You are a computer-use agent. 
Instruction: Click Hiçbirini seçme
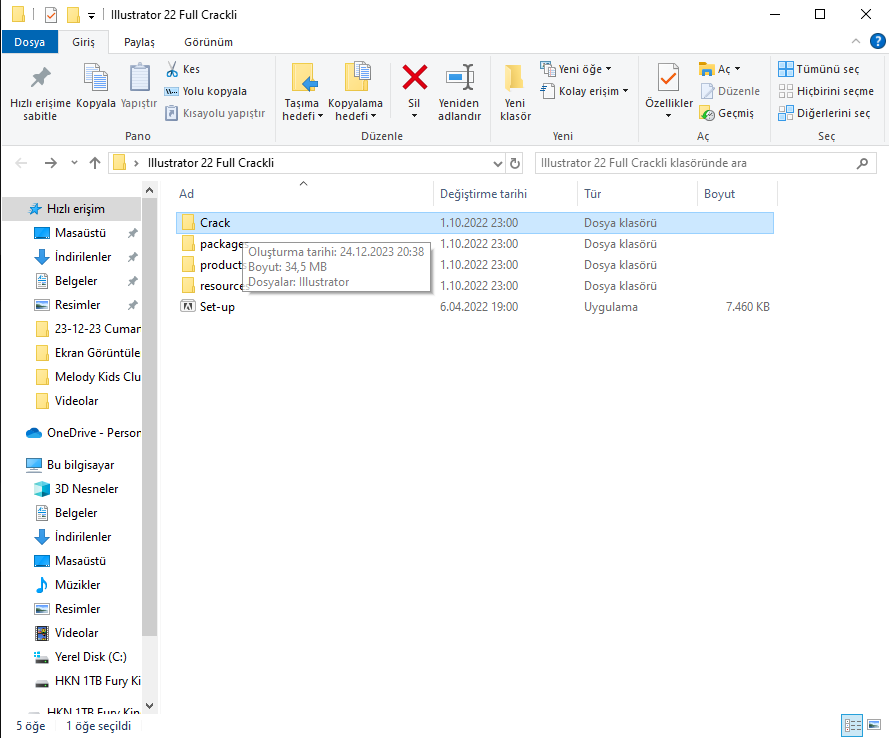pos(826,91)
